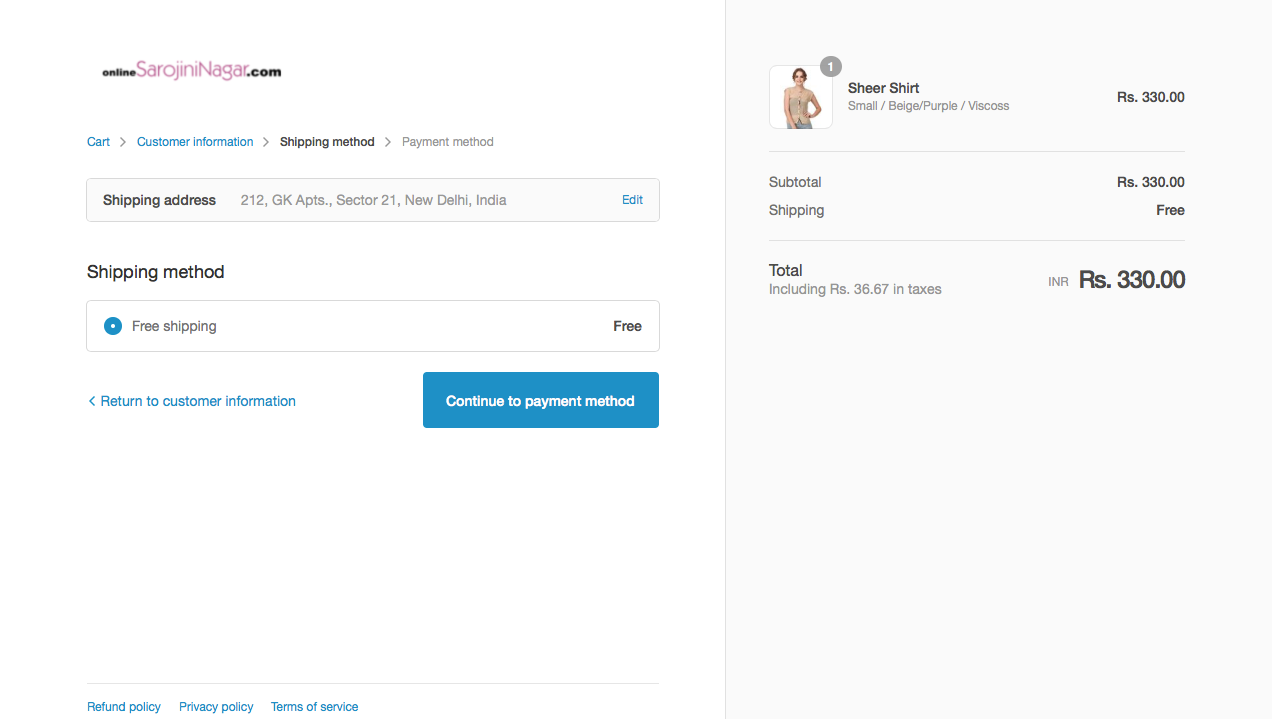The height and width of the screenshot is (719, 1272).
Task: Click the INR currency label beside total
Action: tap(1058, 282)
